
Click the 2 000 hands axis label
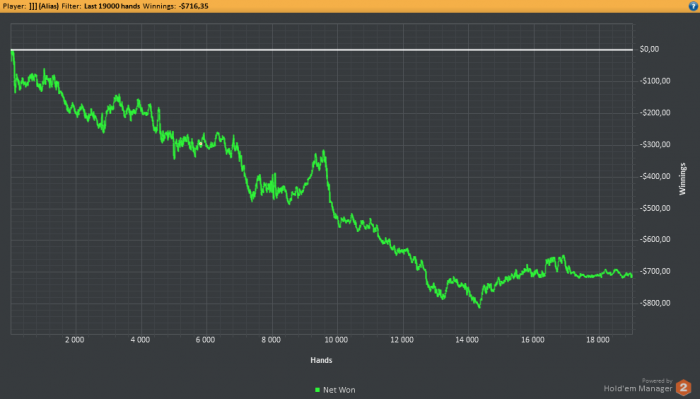tap(75, 340)
